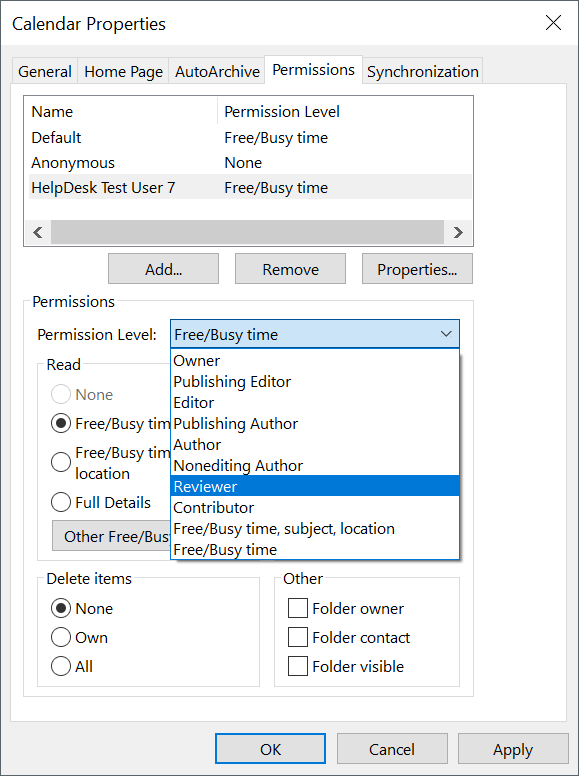Image resolution: width=579 pixels, height=776 pixels.
Task: Select the Permissions tab
Action: [x=313, y=70]
